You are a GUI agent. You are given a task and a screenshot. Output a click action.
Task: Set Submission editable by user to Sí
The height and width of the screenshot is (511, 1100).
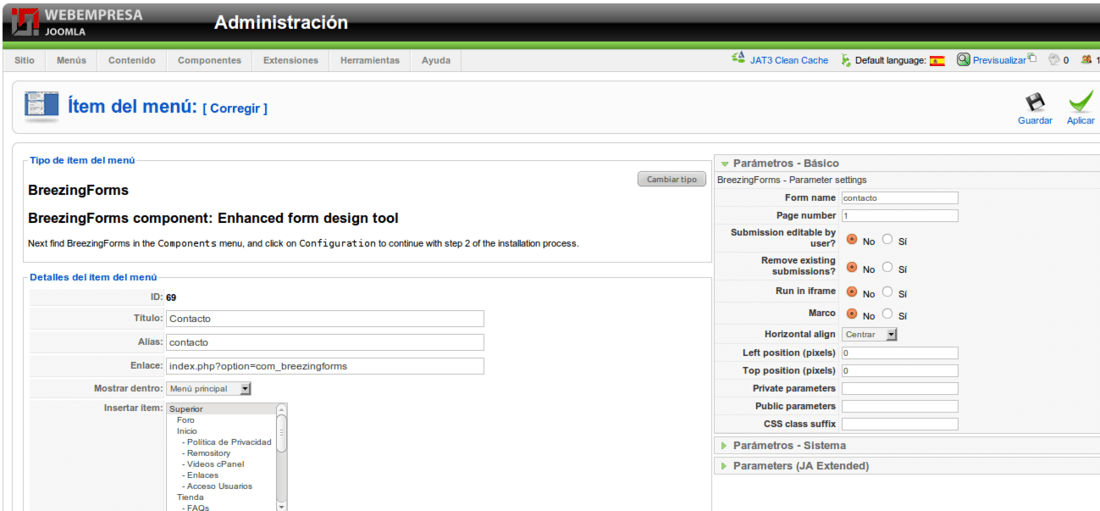pyautogui.click(x=887, y=239)
